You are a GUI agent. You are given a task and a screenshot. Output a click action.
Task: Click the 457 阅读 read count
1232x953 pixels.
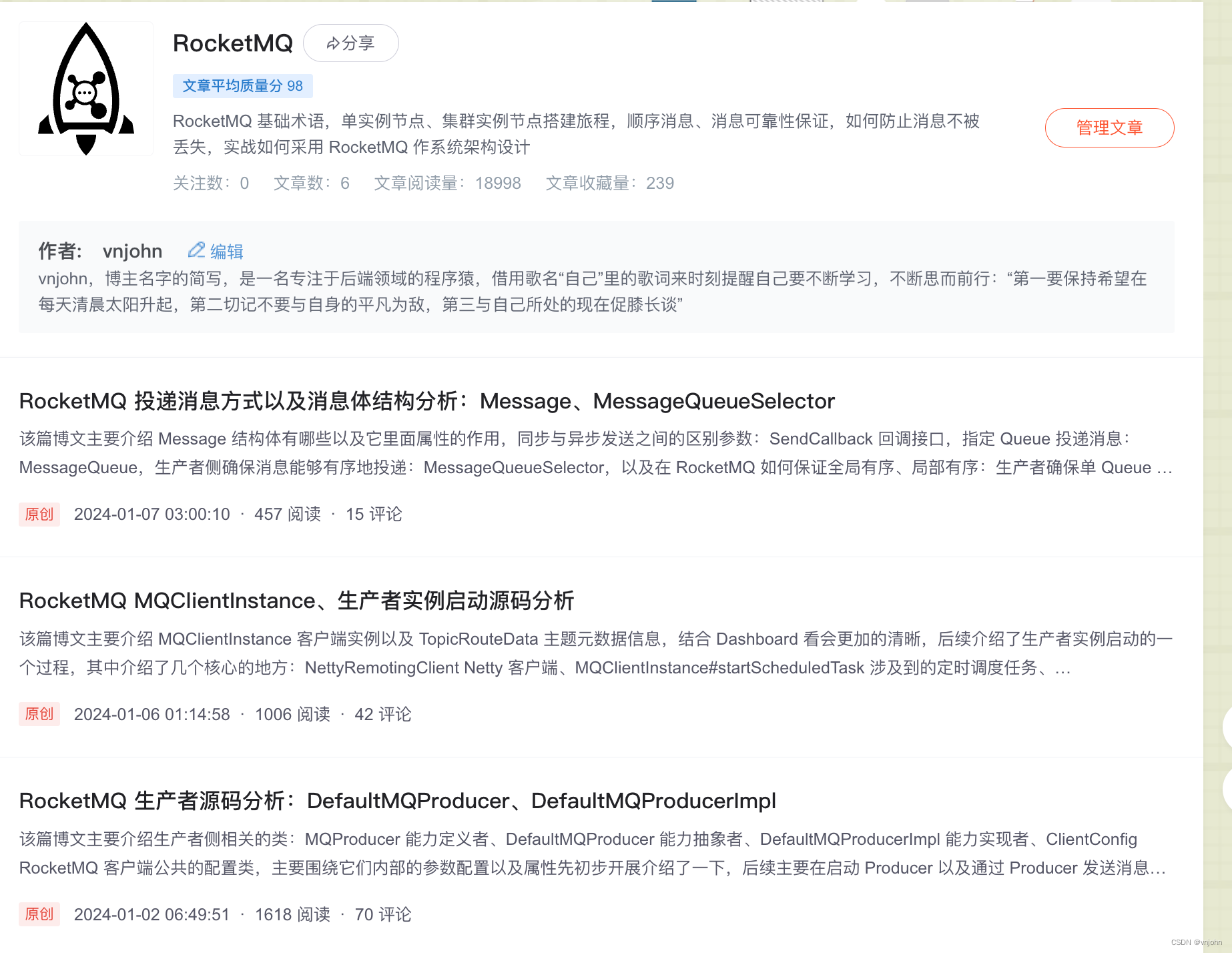pyautogui.click(x=288, y=514)
